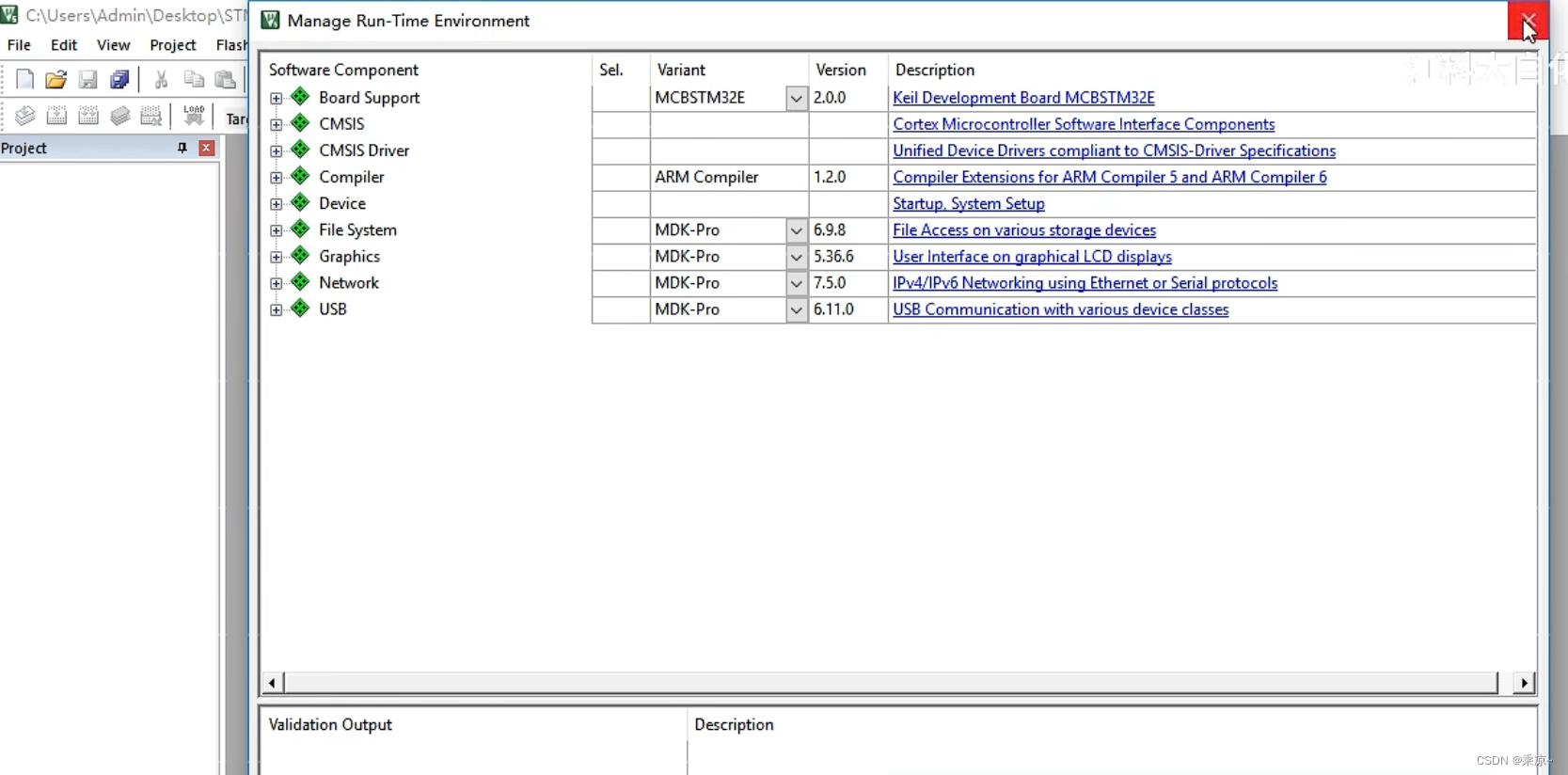This screenshot has width=1568, height=775.
Task: Click the Sel. column header
Action: [611, 70]
